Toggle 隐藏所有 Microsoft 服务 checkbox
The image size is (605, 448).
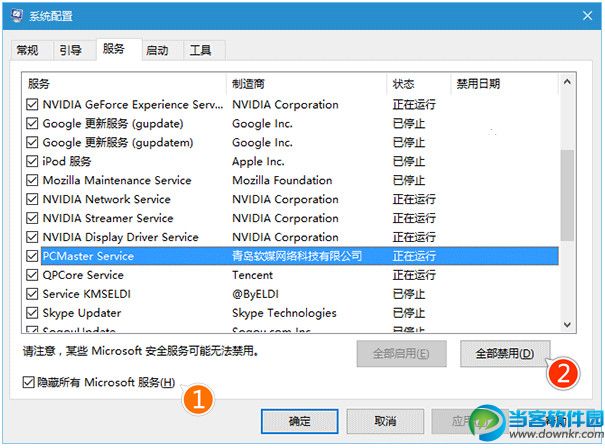(x=28, y=382)
